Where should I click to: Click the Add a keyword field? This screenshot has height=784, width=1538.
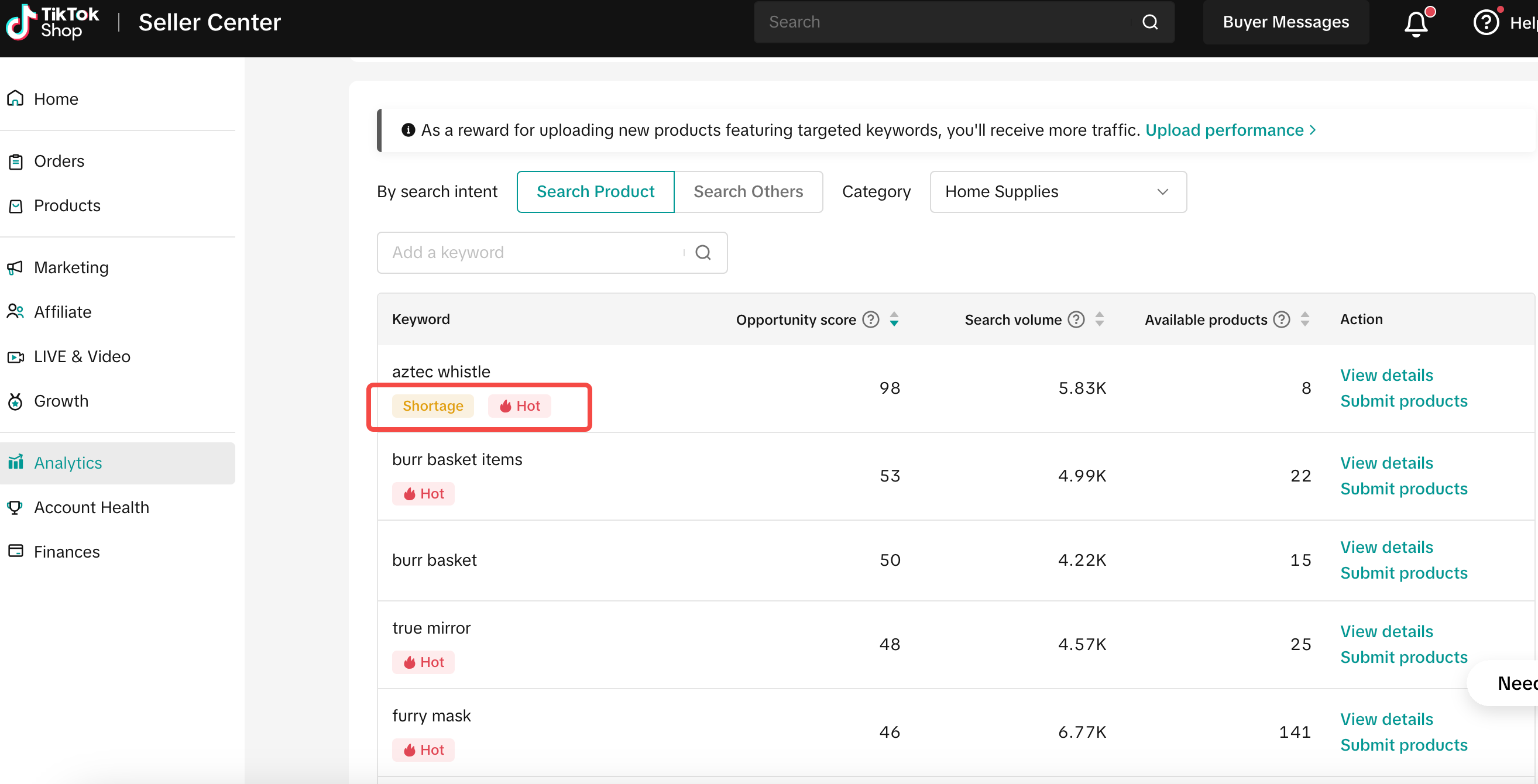pos(531,253)
